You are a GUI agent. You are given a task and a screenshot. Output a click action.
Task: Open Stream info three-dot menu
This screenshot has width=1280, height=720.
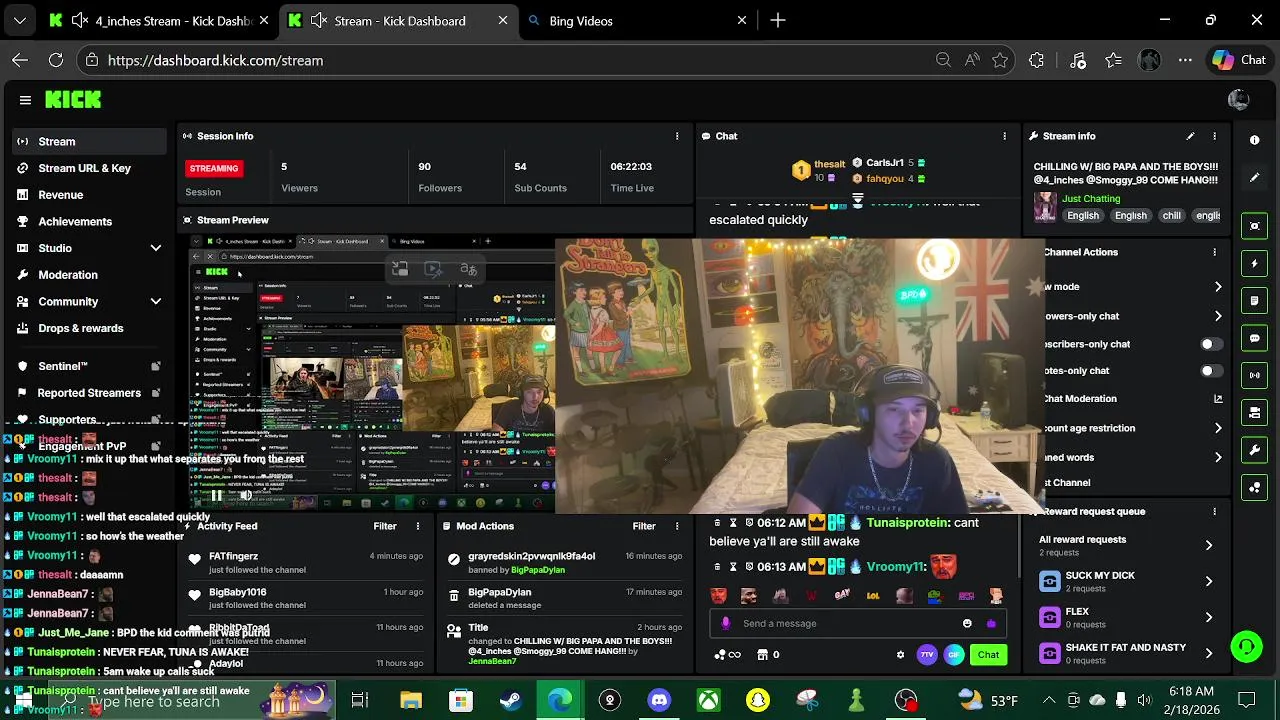pos(1215,136)
